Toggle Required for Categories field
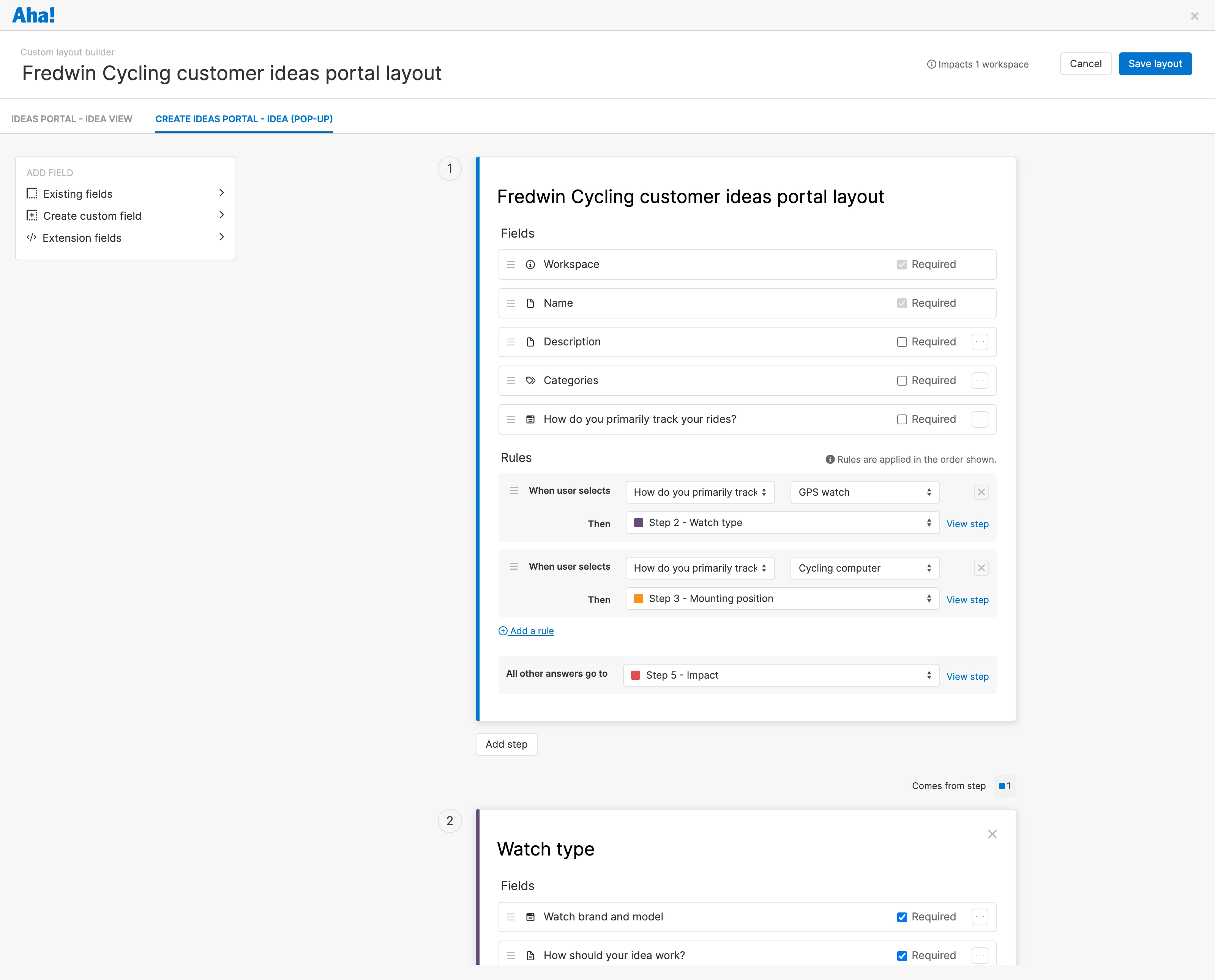 [902, 380]
